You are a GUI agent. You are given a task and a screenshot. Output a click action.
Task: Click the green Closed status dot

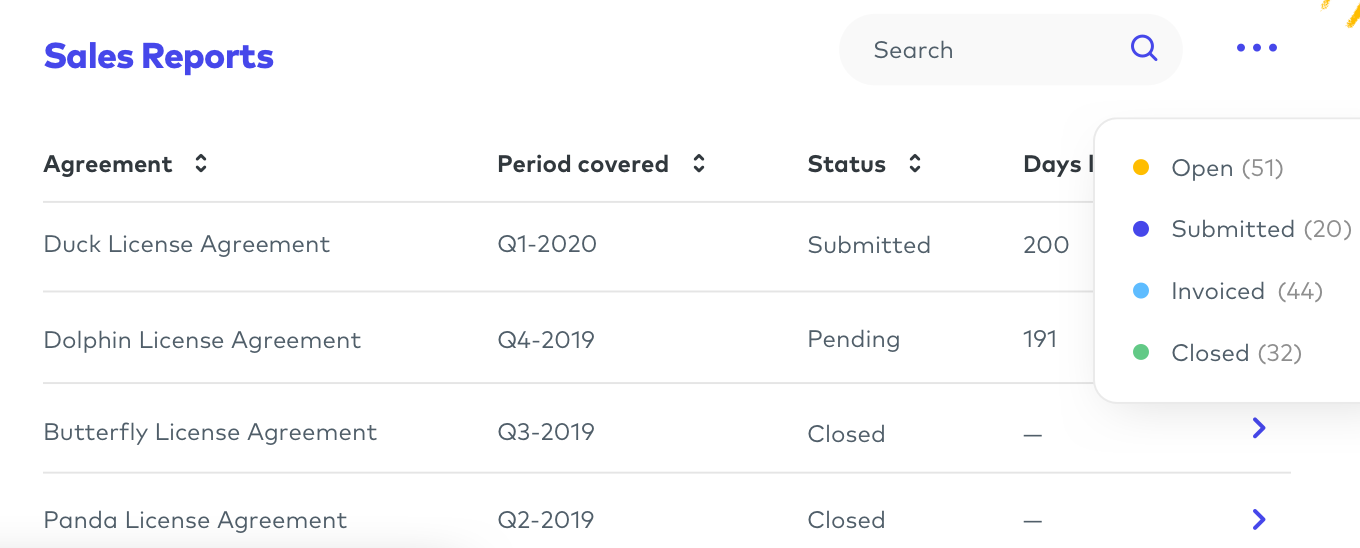click(x=1141, y=353)
